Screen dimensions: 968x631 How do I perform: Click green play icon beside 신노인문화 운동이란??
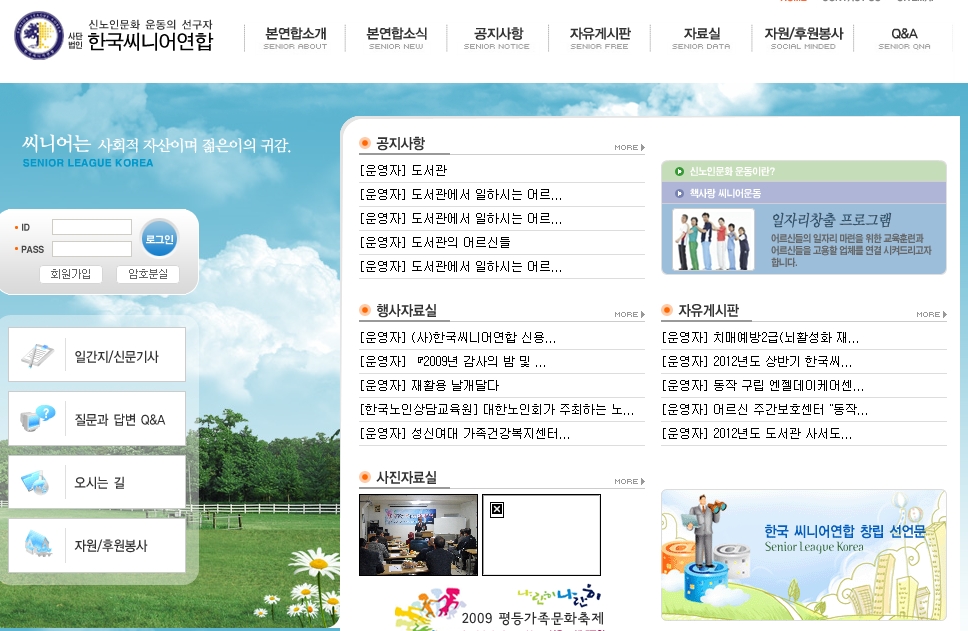(679, 172)
